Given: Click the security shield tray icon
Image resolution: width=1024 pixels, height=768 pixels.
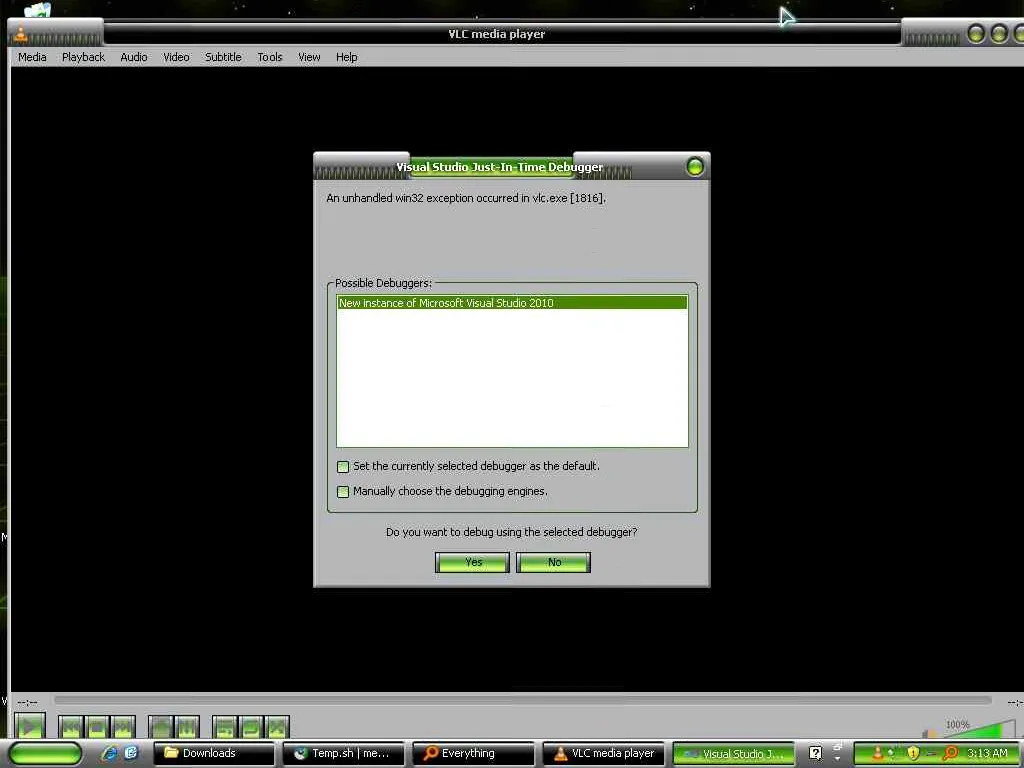Looking at the screenshot, I should pyautogui.click(x=913, y=753).
